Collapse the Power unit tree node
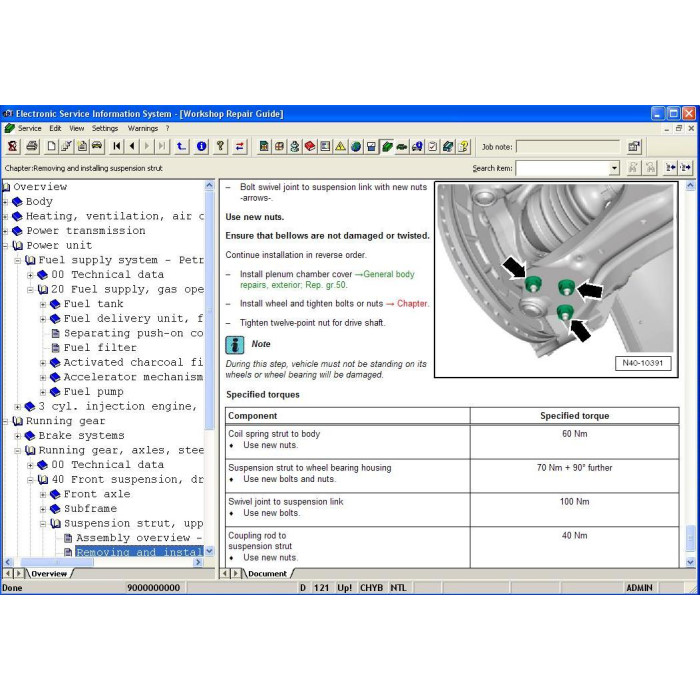700x700 pixels. click(x=5, y=246)
